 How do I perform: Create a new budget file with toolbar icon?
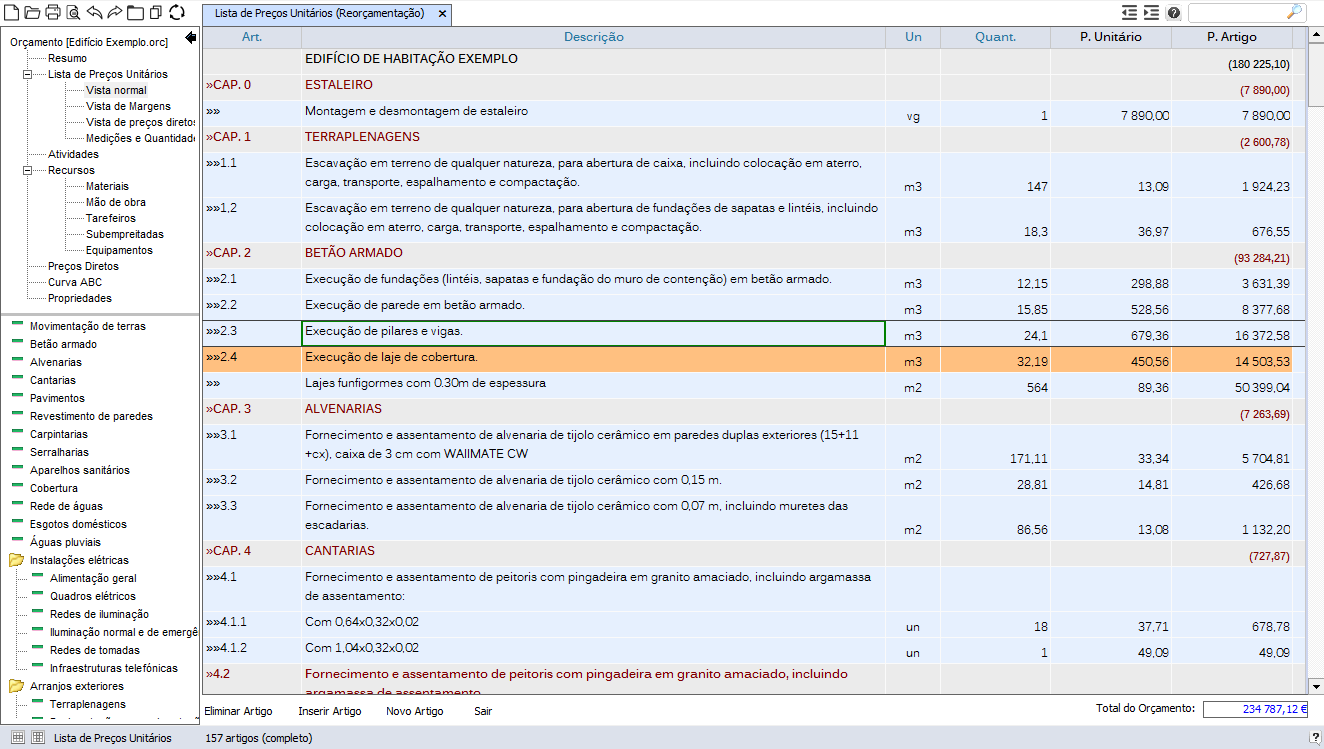[13, 13]
